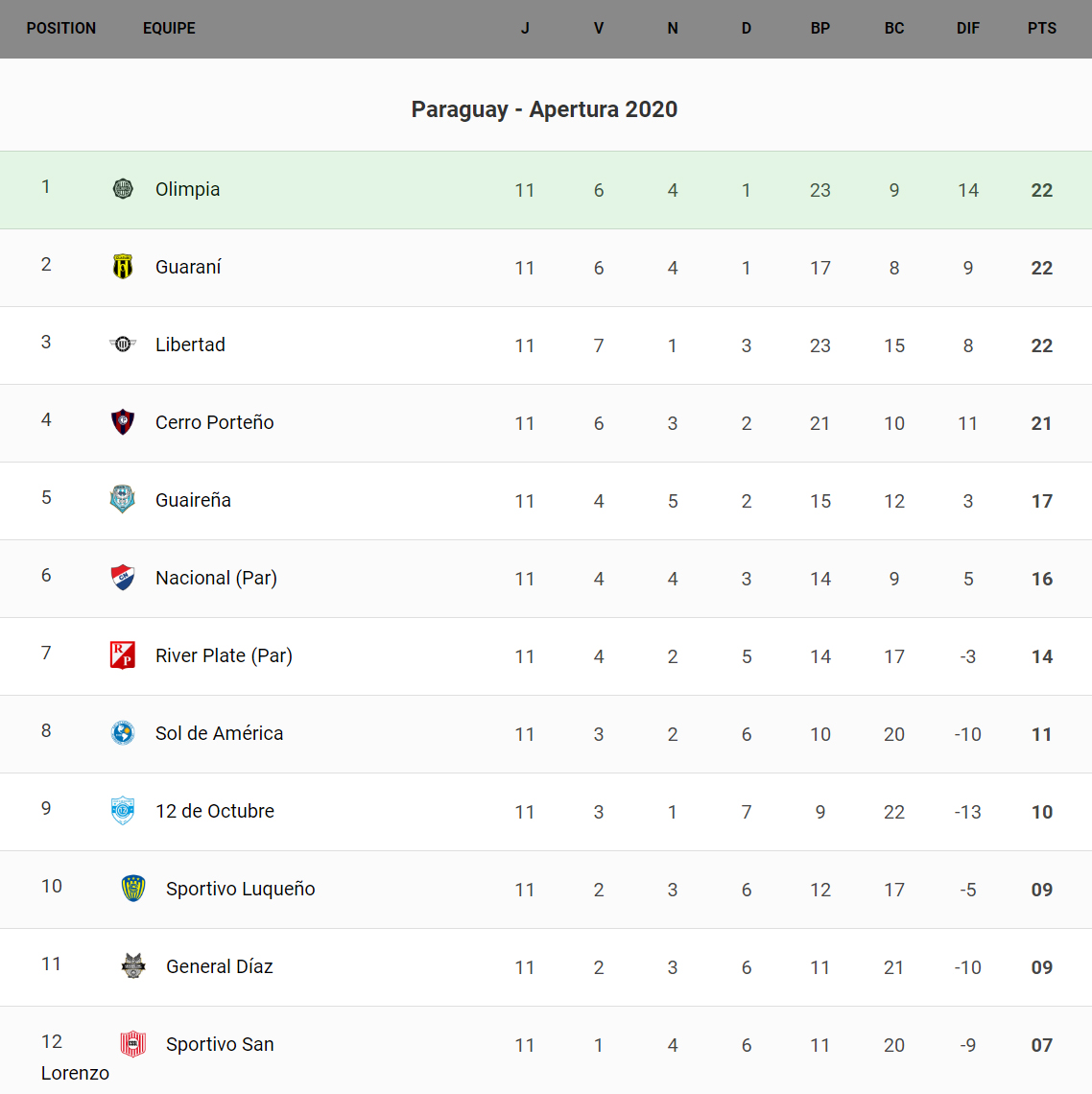Image resolution: width=1092 pixels, height=1094 pixels.
Task: Click the EQUIPE column header
Action: 169,29
